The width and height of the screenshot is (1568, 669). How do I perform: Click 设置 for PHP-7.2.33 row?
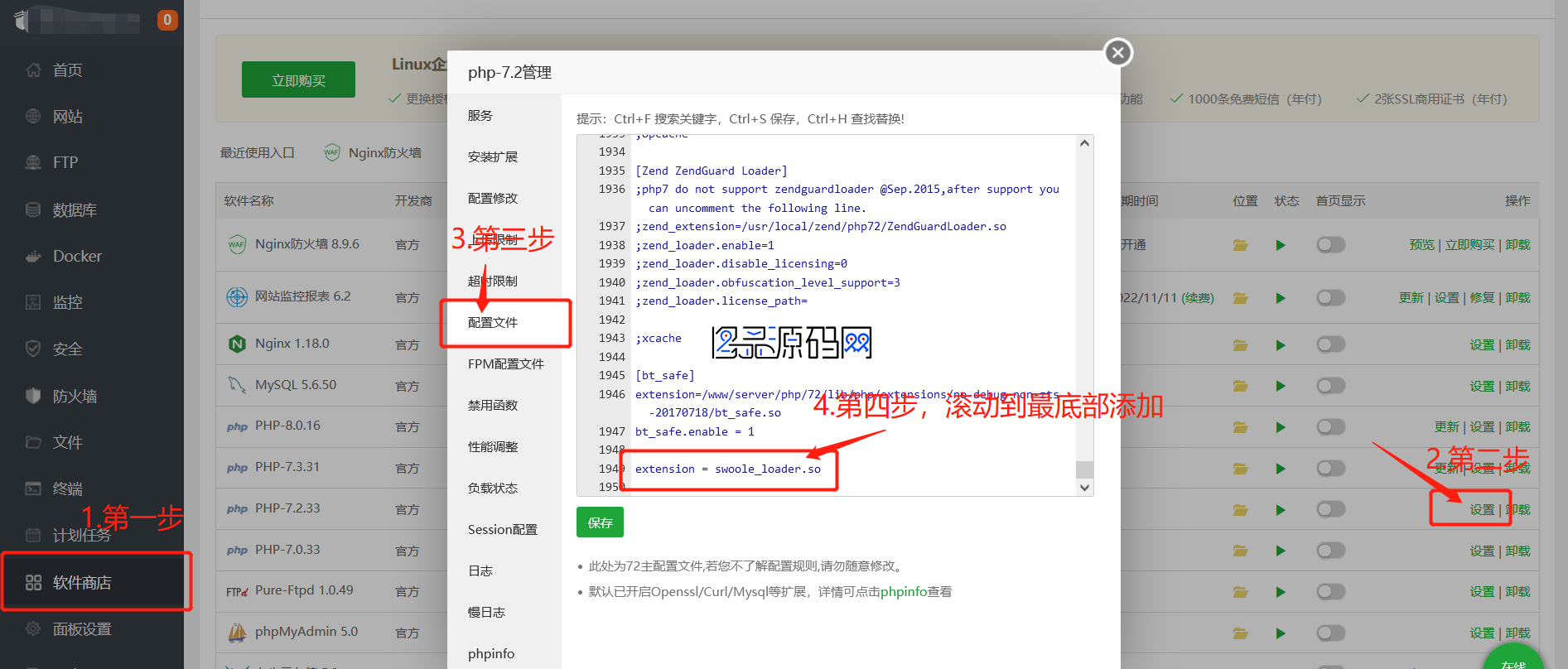pos(1482,510)
